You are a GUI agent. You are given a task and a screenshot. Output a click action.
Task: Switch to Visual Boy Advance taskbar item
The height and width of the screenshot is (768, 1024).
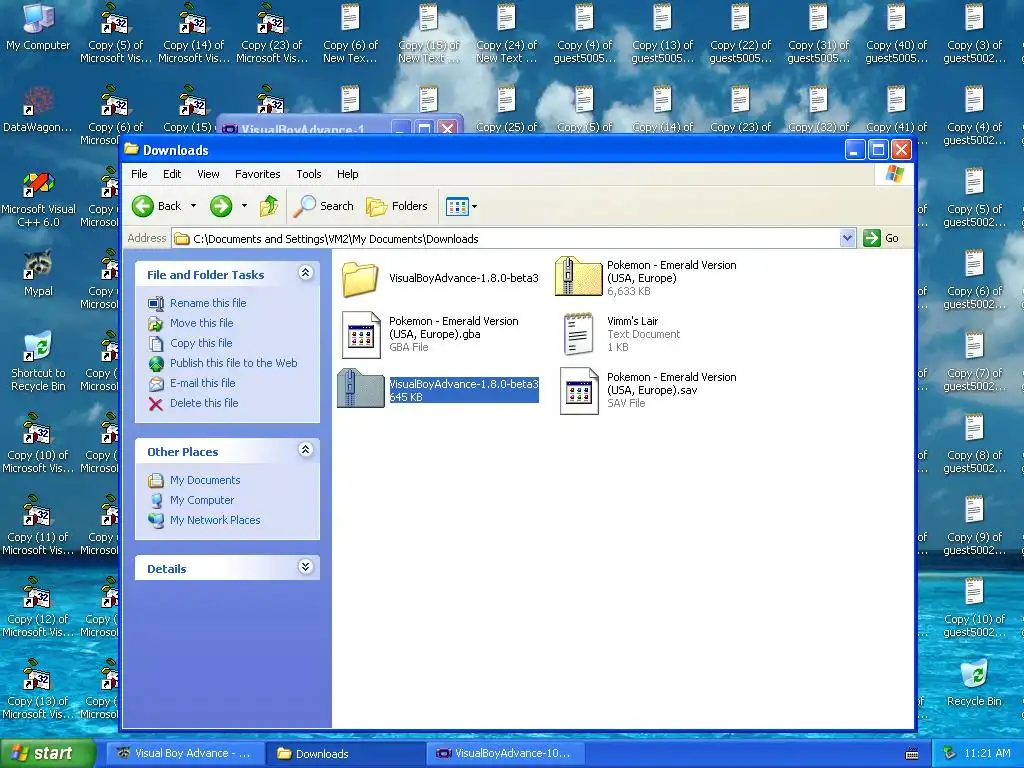[x=185, y=754]
